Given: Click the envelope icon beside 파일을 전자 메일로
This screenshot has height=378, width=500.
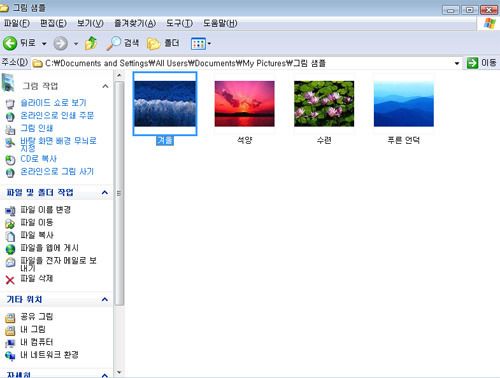Looking at the screenshot, I should (x=10, y=262).
